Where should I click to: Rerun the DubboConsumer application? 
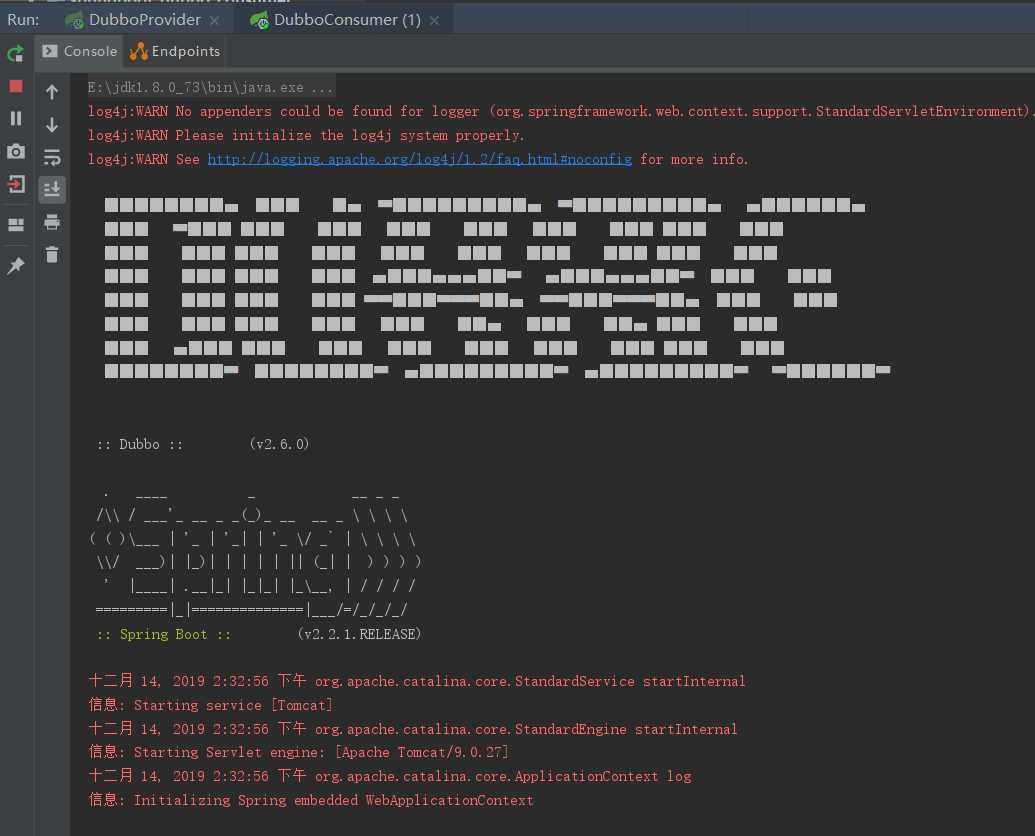(x=15, y=53)
